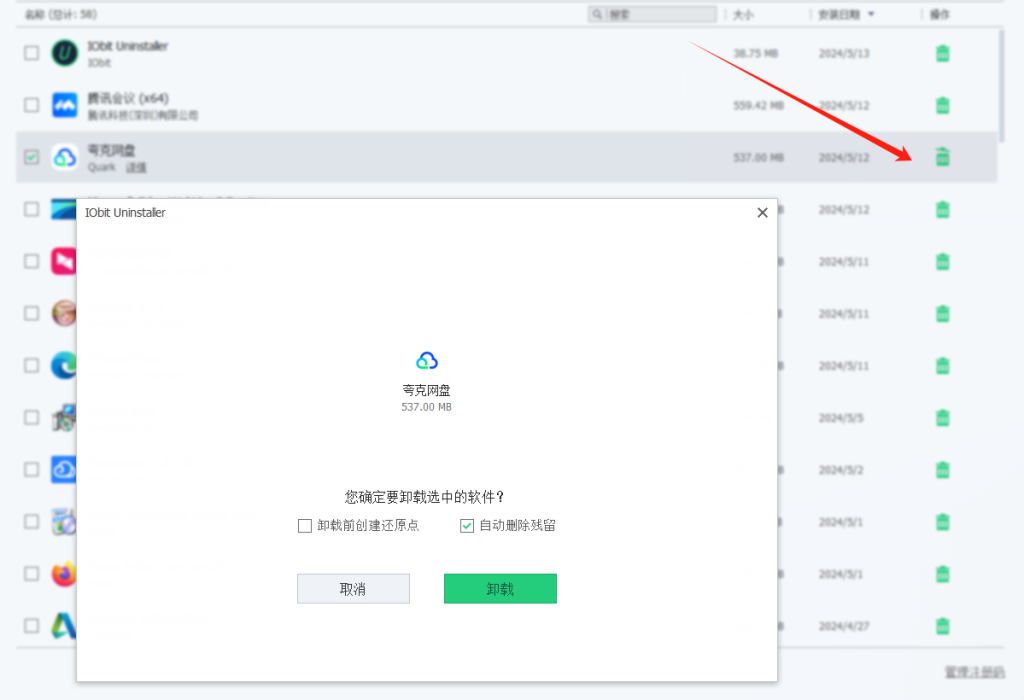
Task: Deselect the 夸克网盘 row checkbox
Action: (32, 157)
